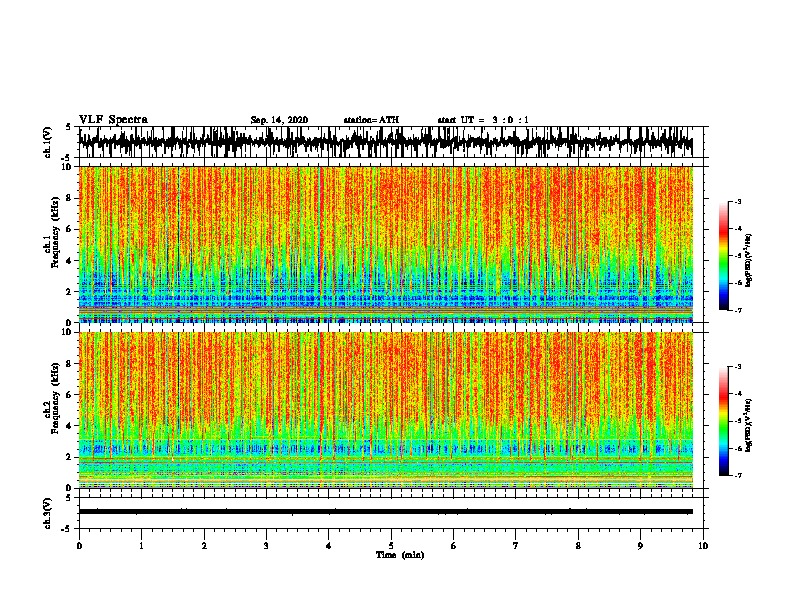This screenshot has height=612, width=792.
Task: Click the "ch.3(V)" axis label
Action: [48, 514]
